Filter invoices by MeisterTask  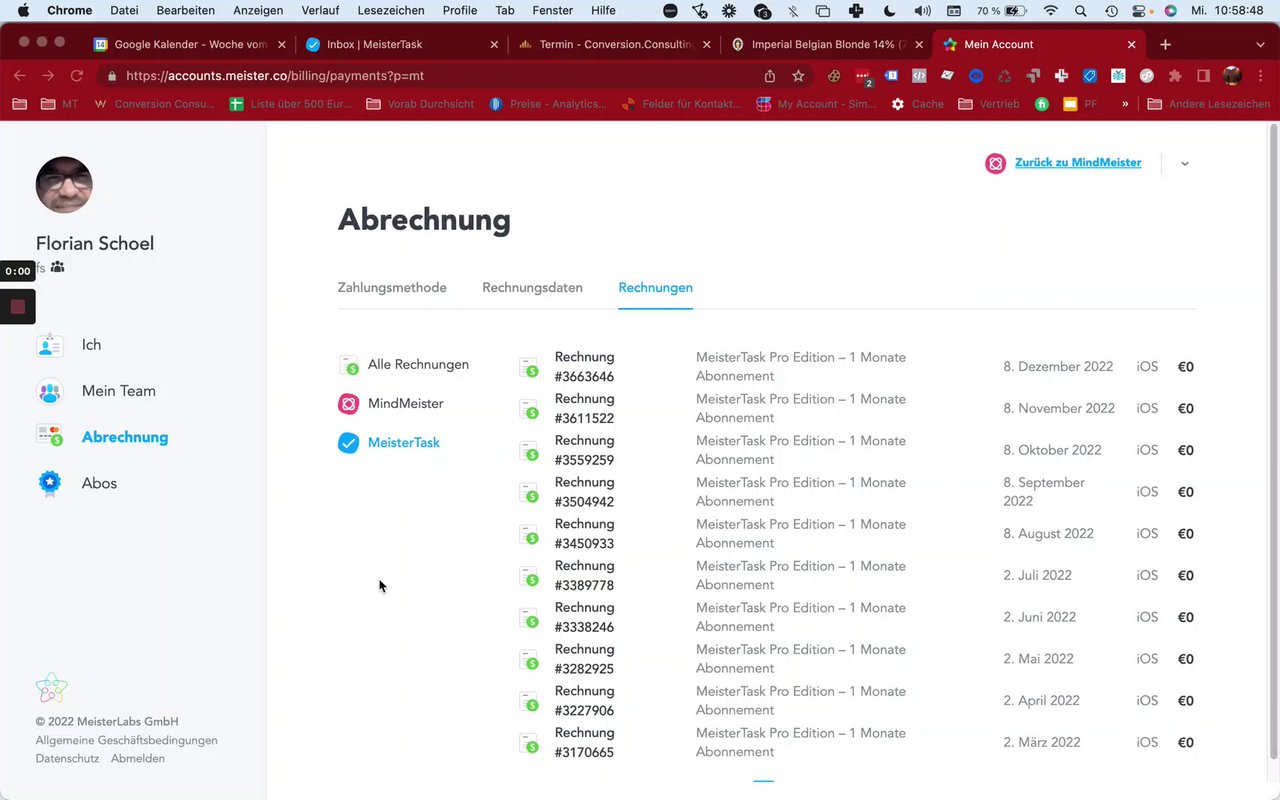403,442
